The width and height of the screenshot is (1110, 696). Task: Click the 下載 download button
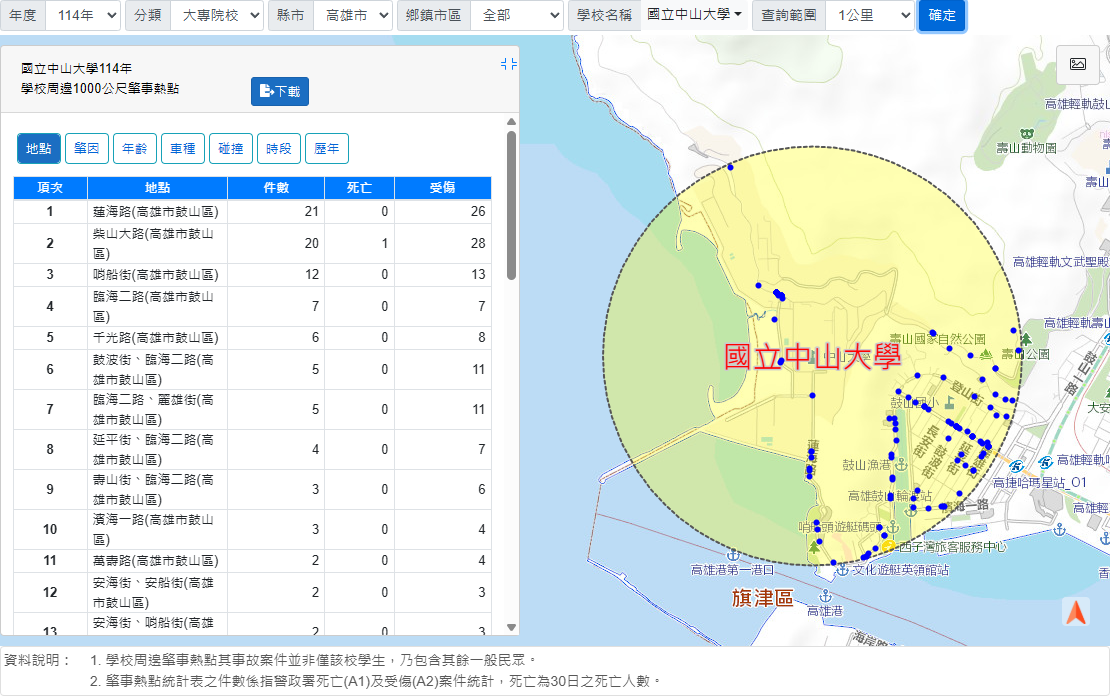(280, 91)
